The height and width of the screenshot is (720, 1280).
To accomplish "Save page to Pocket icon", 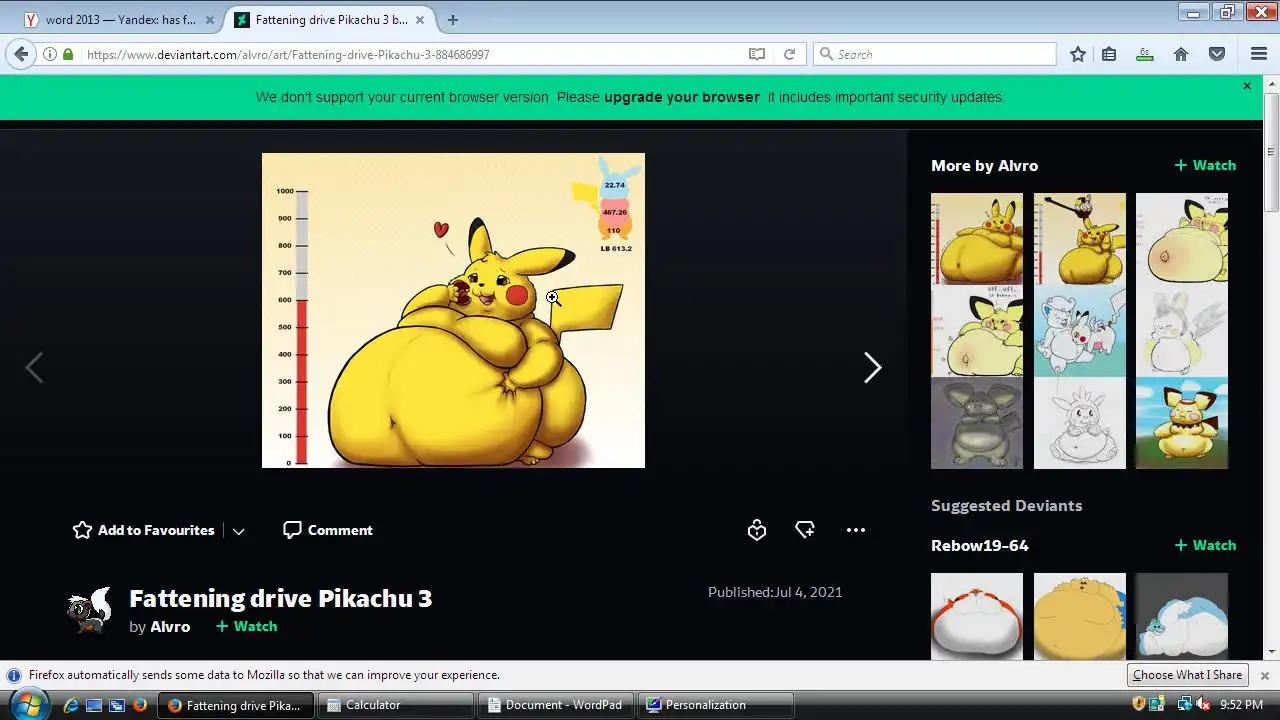I will click(x=1217, y=55).
